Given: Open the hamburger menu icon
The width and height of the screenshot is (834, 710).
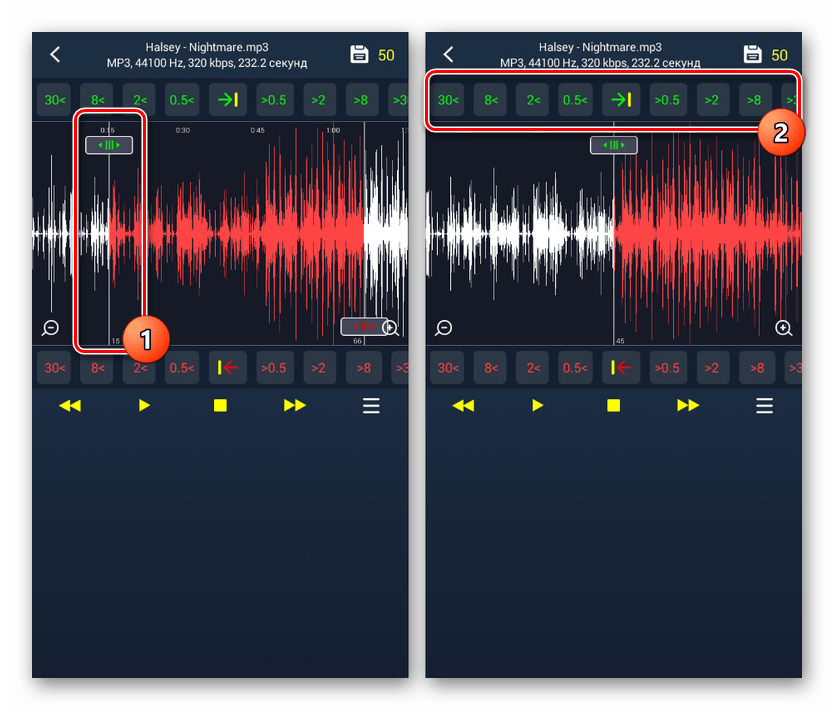Looking at the screenshot, I should point(370,405).
